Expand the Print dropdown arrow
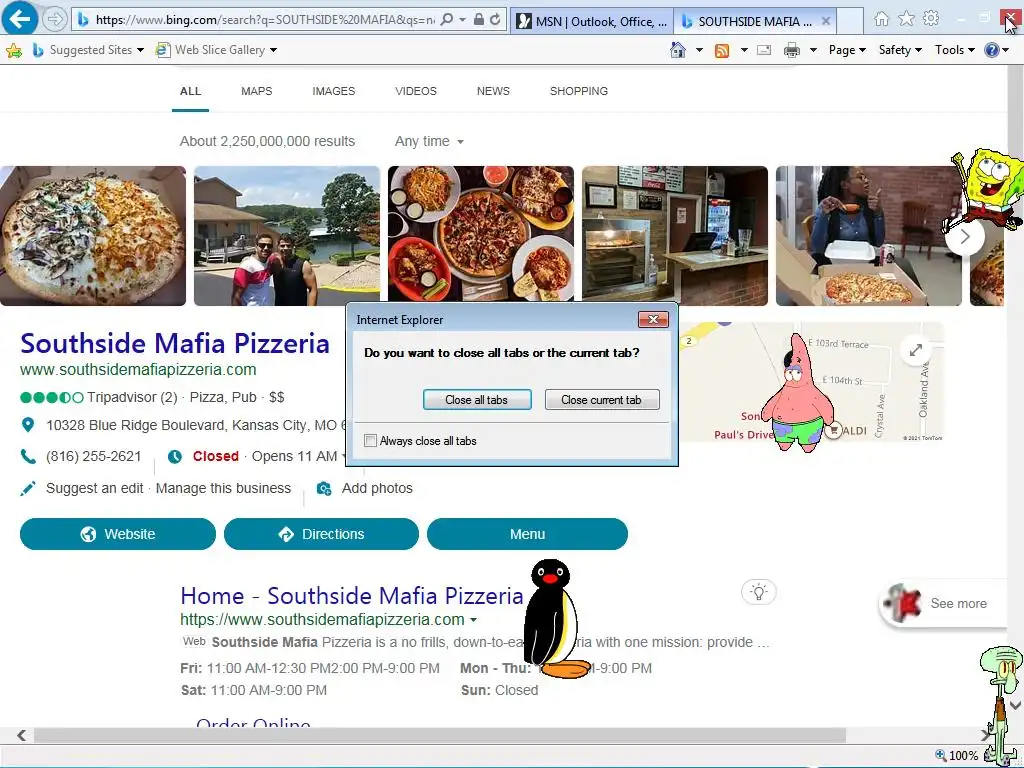Viewport: 1024px width, 768px height. tap(814, 50)
